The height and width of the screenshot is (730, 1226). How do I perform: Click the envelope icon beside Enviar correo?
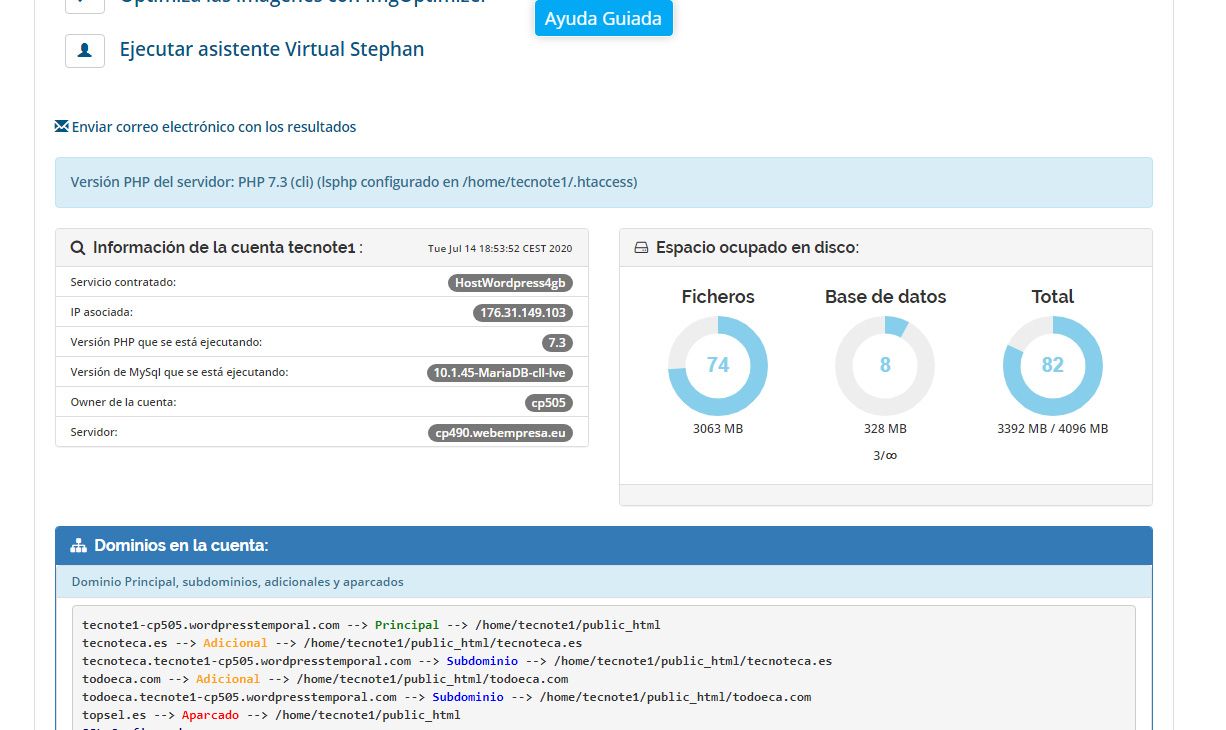62,126
